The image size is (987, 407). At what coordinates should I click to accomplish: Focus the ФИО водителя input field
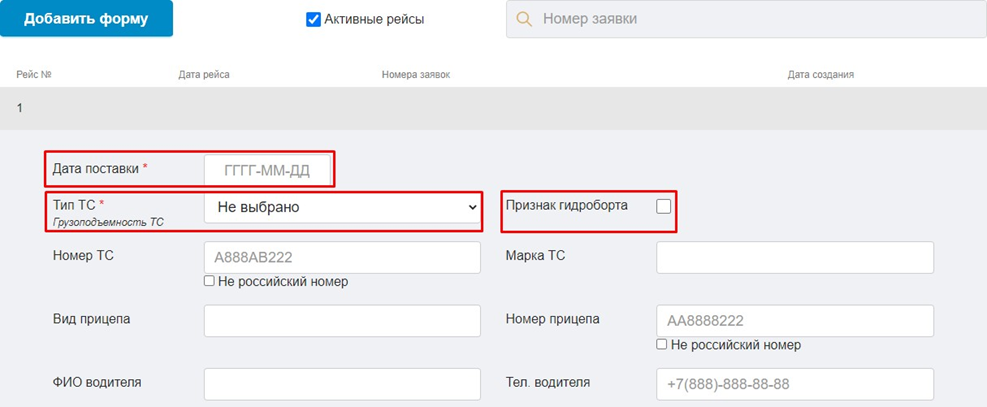342,384
